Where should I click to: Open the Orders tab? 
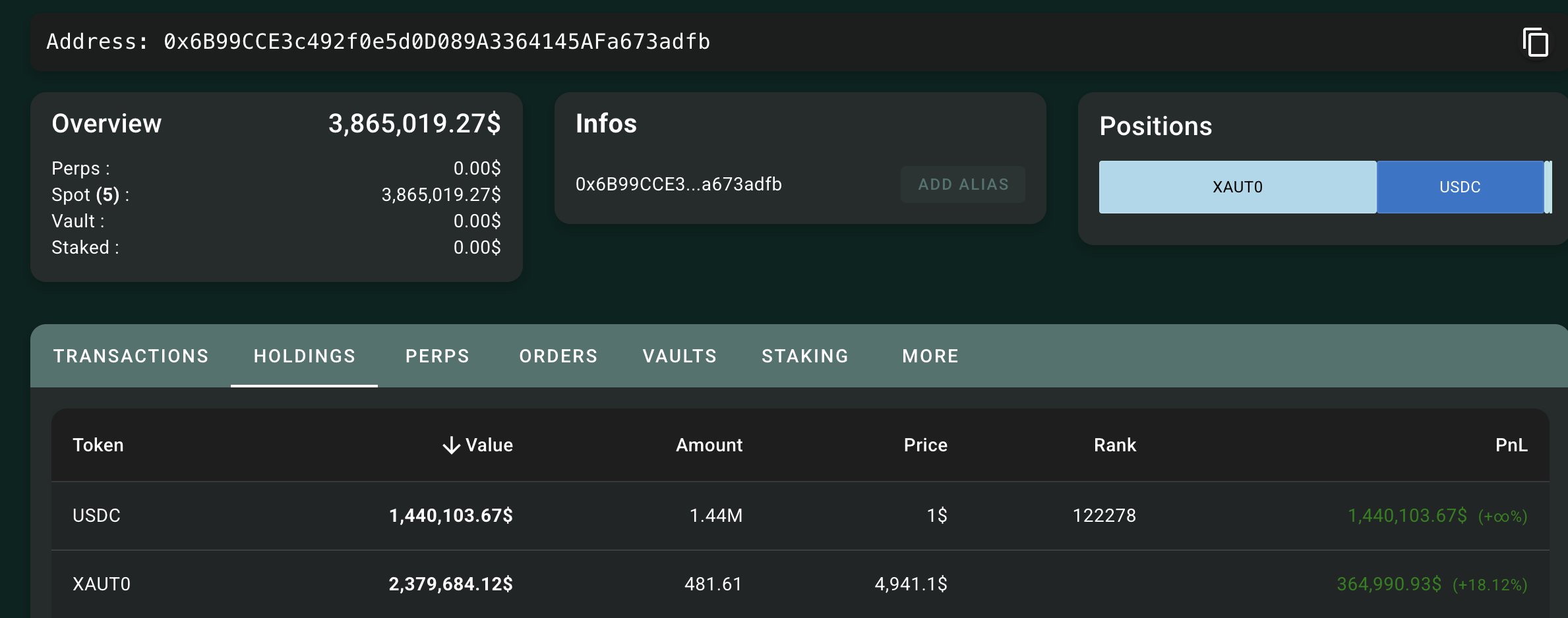[558, 356]
